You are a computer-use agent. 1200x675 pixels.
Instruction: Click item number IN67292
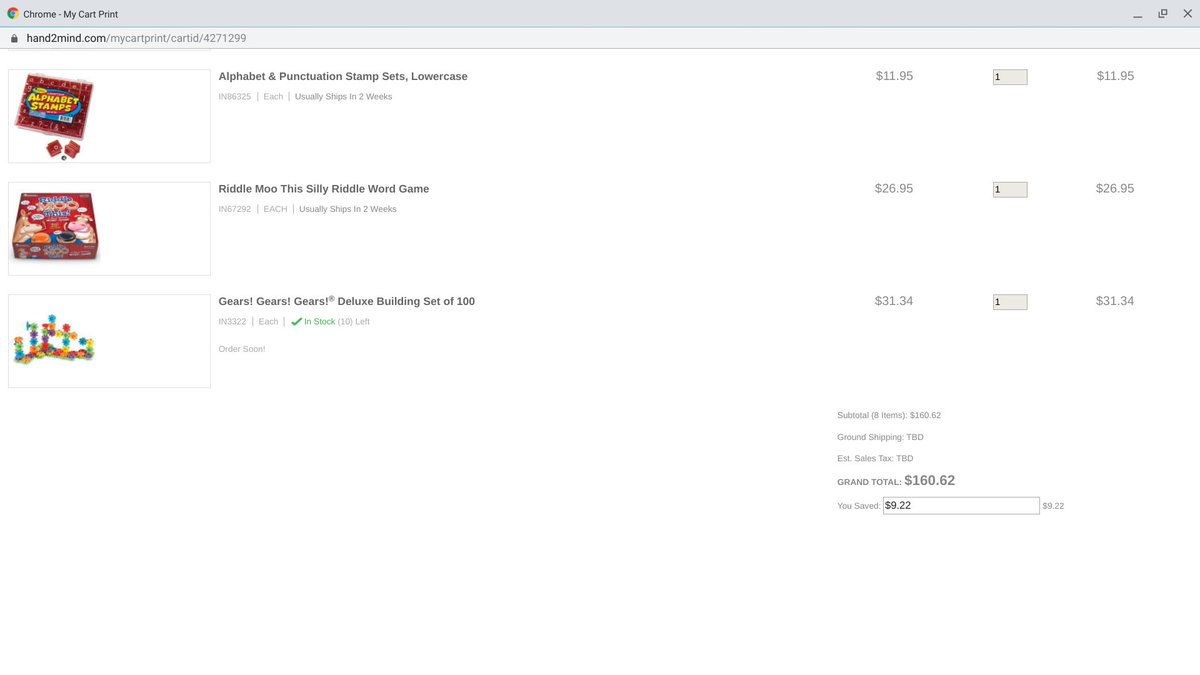click(234, 208)
